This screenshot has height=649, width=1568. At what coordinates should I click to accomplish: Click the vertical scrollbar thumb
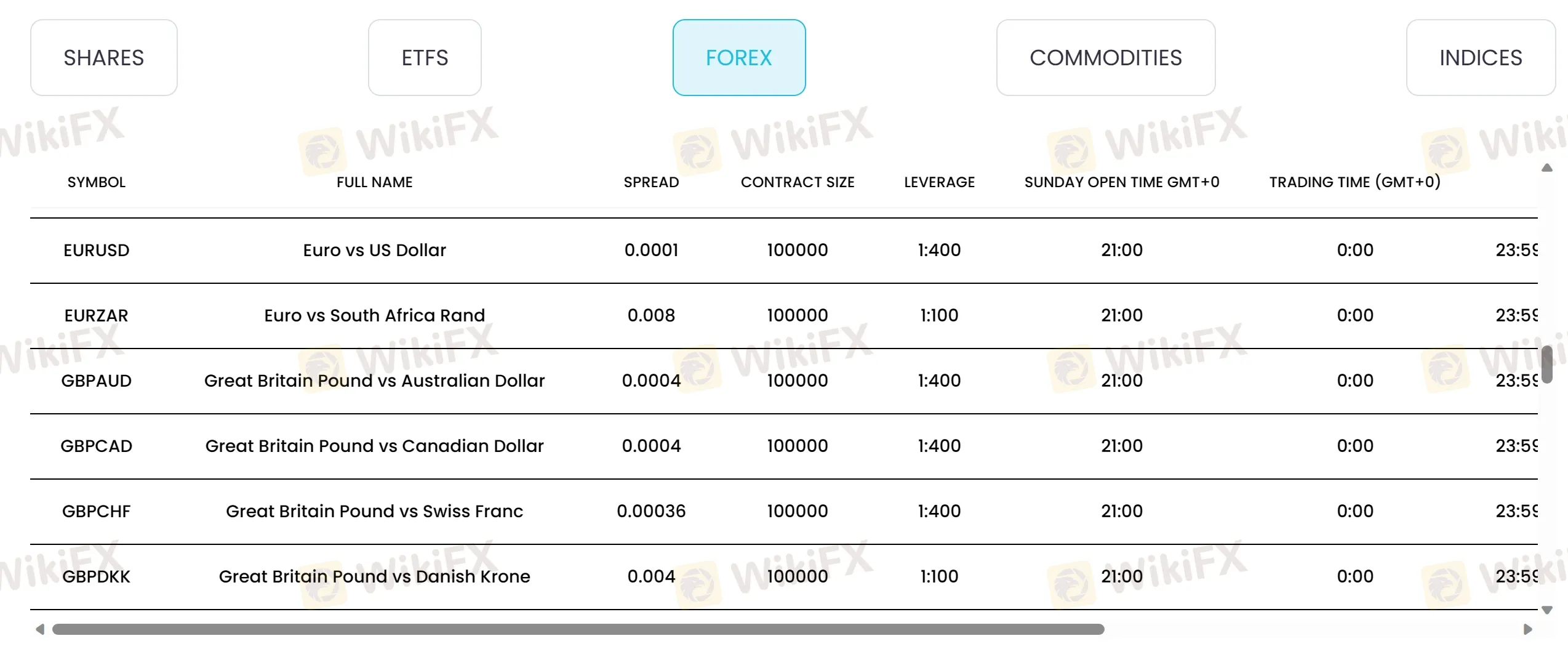click(1547, 365)
